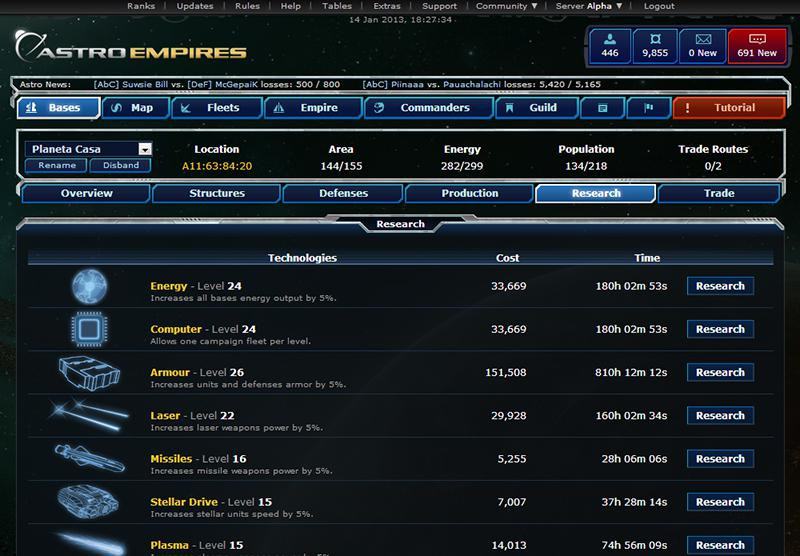Open the board messages showing 691 New
The height and width of the screenshot is (556, 800).
point(757,46)
